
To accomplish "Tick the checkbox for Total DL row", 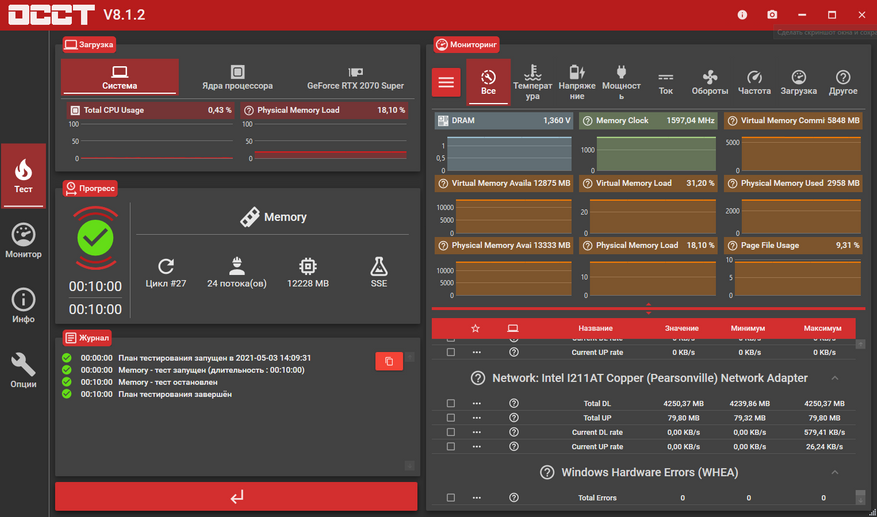I will (x=451, y=404).
